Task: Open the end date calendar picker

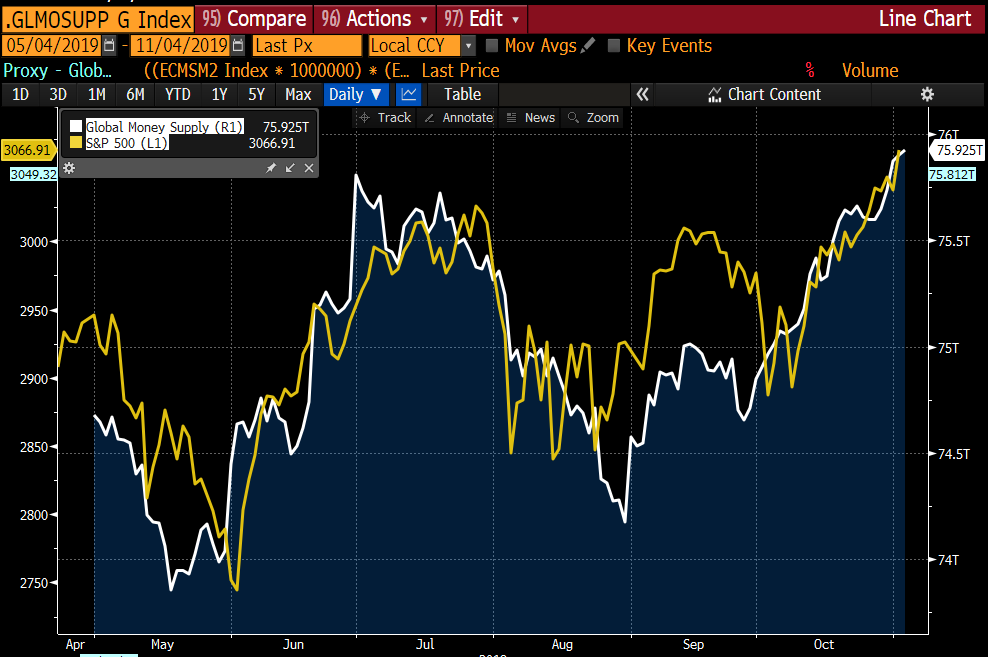Action: 237,46
